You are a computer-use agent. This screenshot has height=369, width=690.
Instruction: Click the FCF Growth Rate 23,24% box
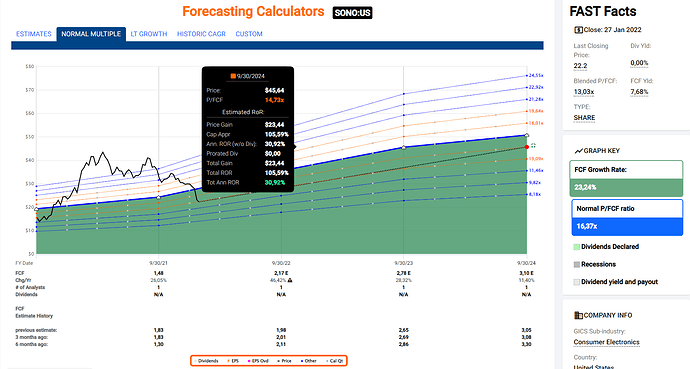coord(626,179)
